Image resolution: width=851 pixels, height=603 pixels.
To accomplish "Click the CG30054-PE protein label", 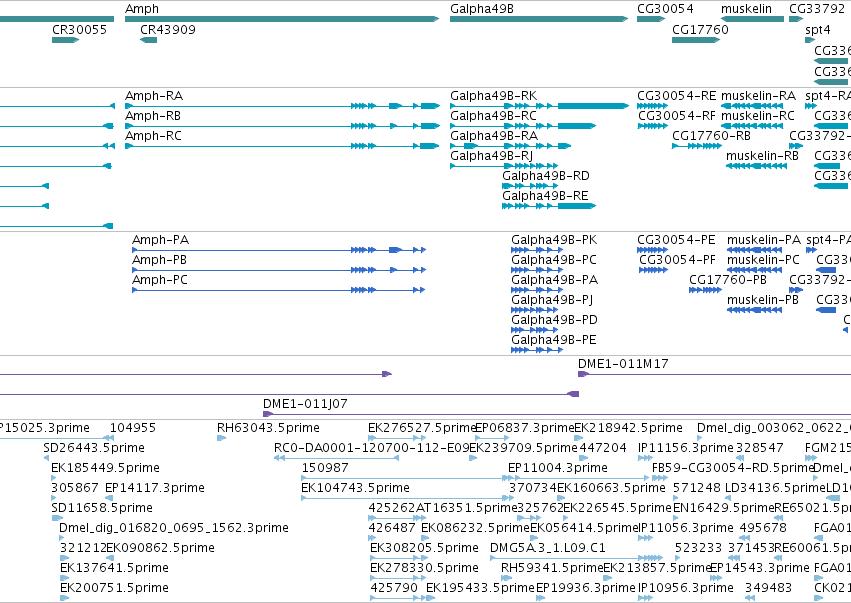I will click(x=676, y=240).
